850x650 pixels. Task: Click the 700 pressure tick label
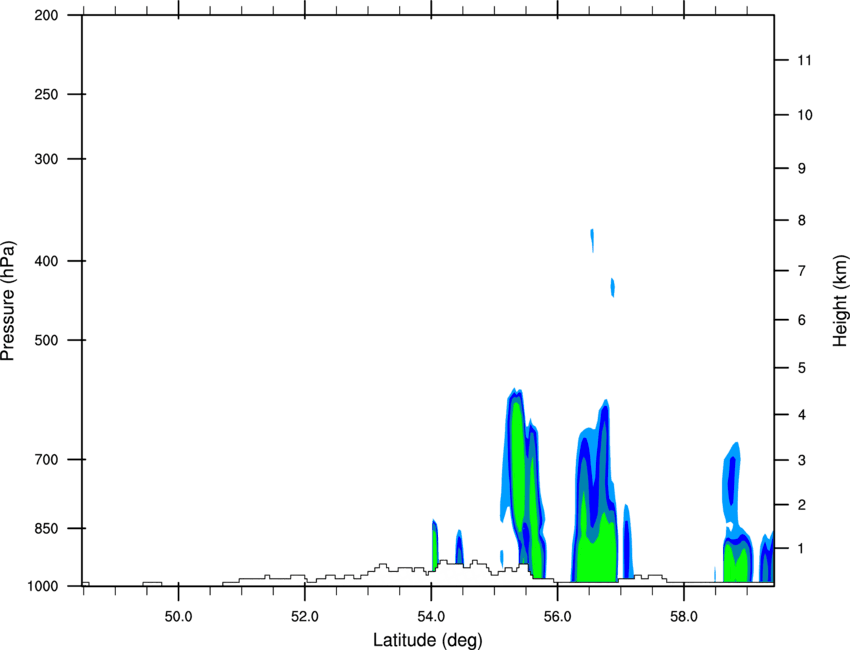click(x=46, y=460)
